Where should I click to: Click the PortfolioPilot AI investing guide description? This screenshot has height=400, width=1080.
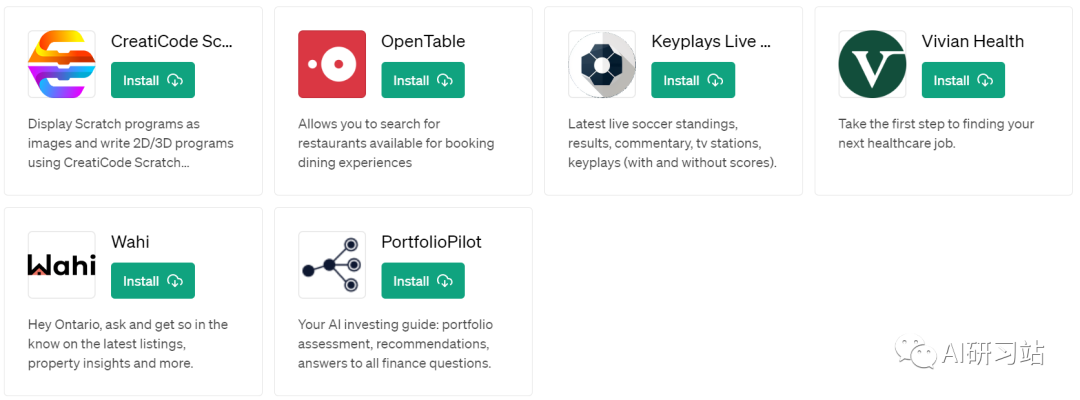pyautogui.click(x=395, y=344)
